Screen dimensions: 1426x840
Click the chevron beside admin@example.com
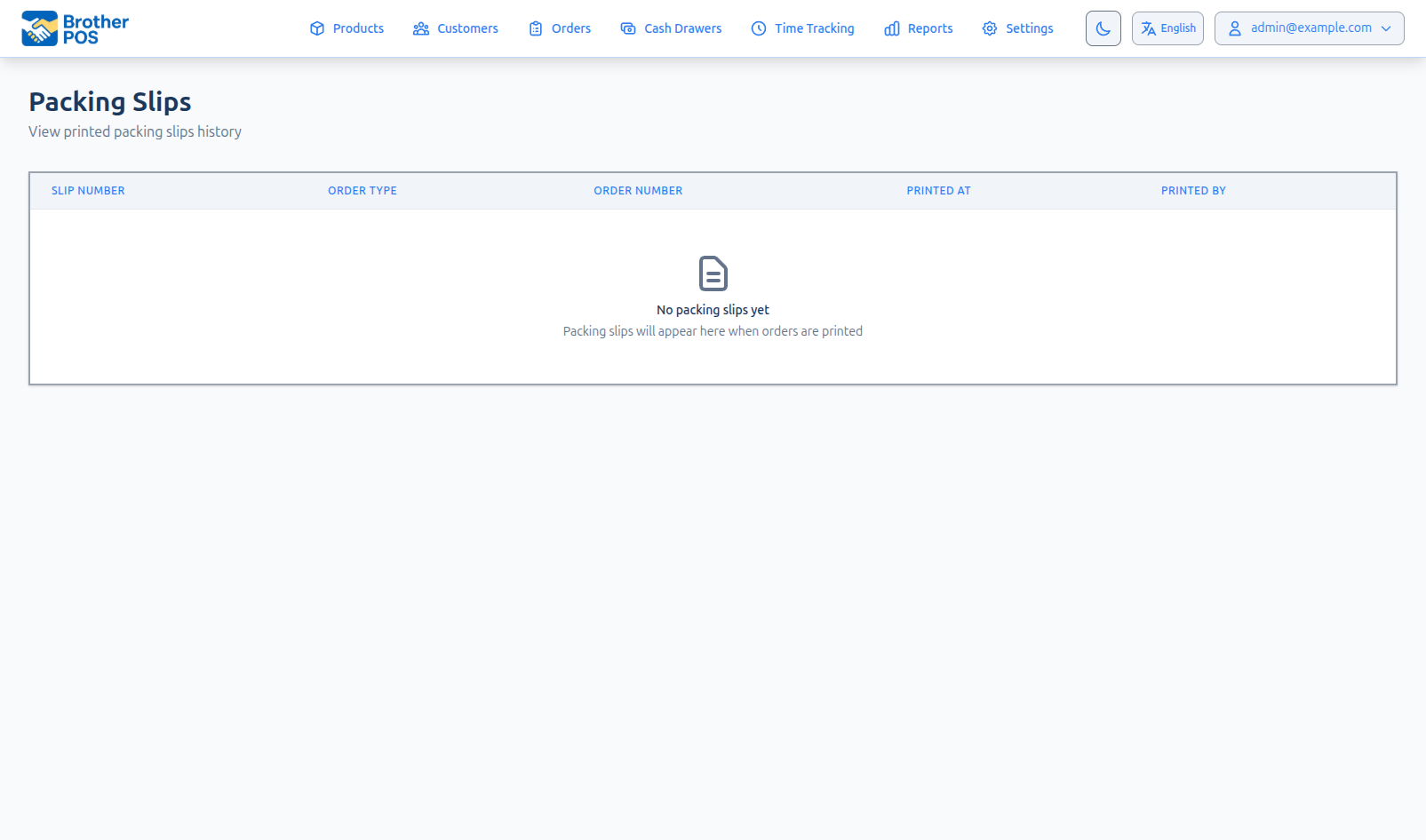point(1386,28)
